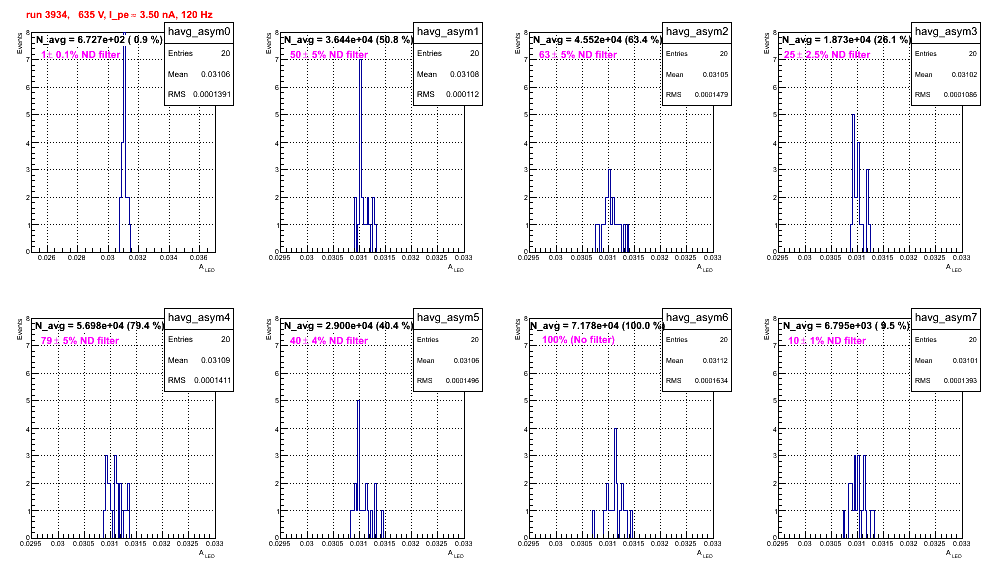This screenshot has width=996, height=572.
Task: Select the havg_asym0 stats box title
Action: [x=199, y=32]
